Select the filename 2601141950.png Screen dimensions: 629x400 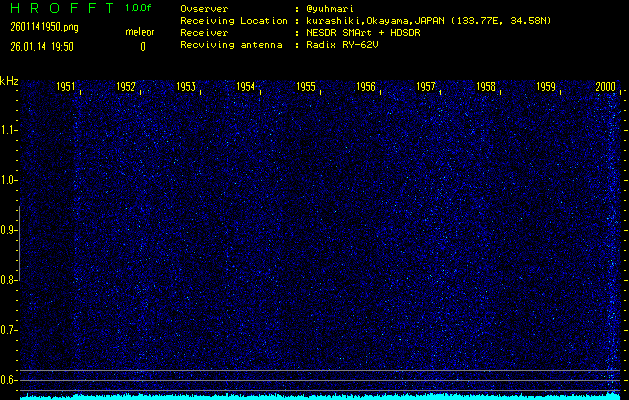coord(45,27)
